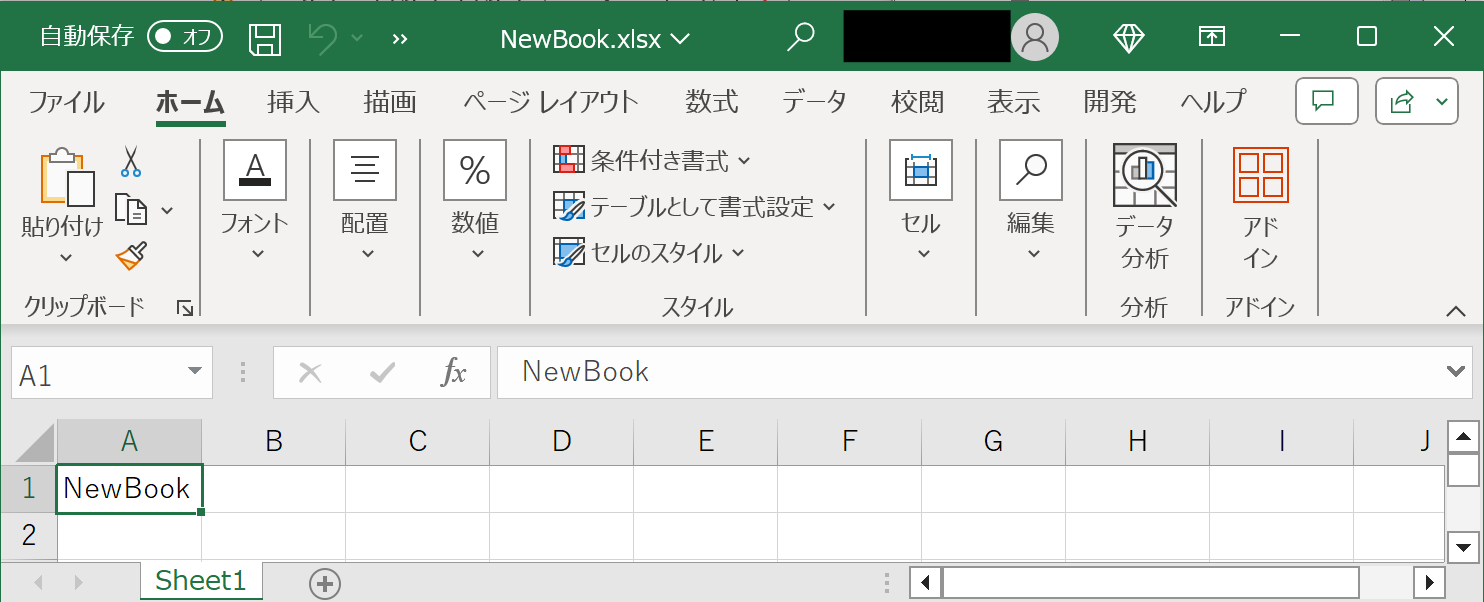Click the vertical scrollbar down arrow
Screen dimensions: 1484x602
(1463, 547)
